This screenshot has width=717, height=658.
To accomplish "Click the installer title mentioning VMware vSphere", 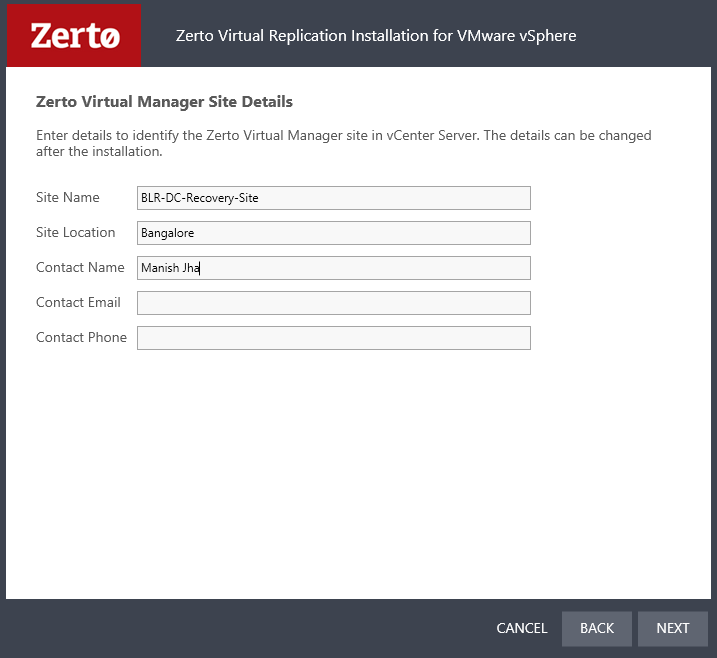I will point(375,36).
